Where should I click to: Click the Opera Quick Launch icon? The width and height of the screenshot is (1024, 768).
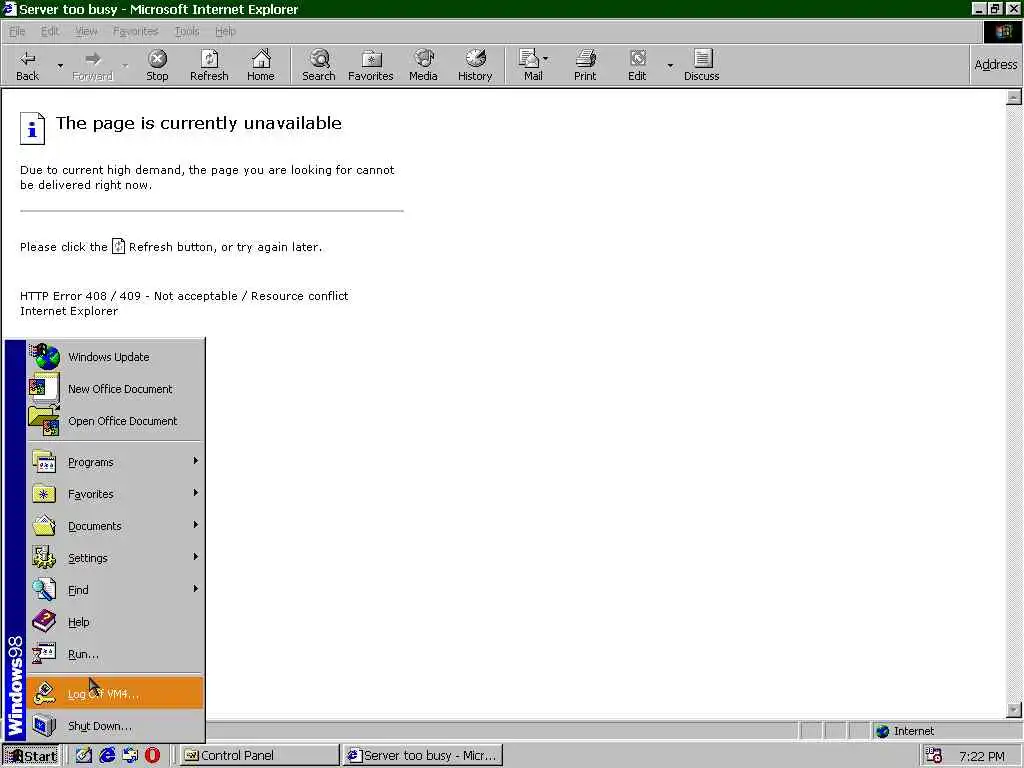click(152, 755)
